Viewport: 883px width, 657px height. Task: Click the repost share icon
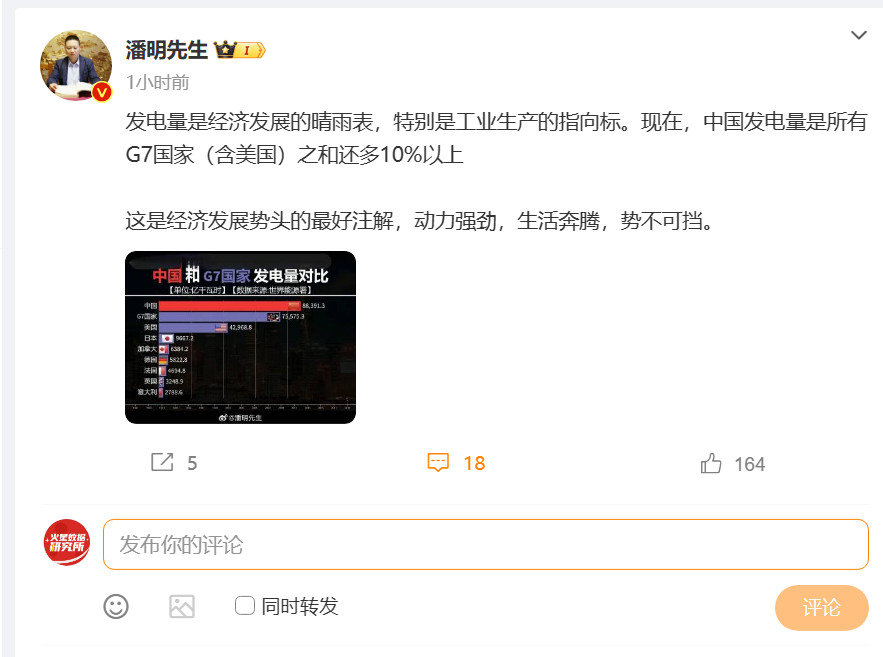[x=162, y=462]
